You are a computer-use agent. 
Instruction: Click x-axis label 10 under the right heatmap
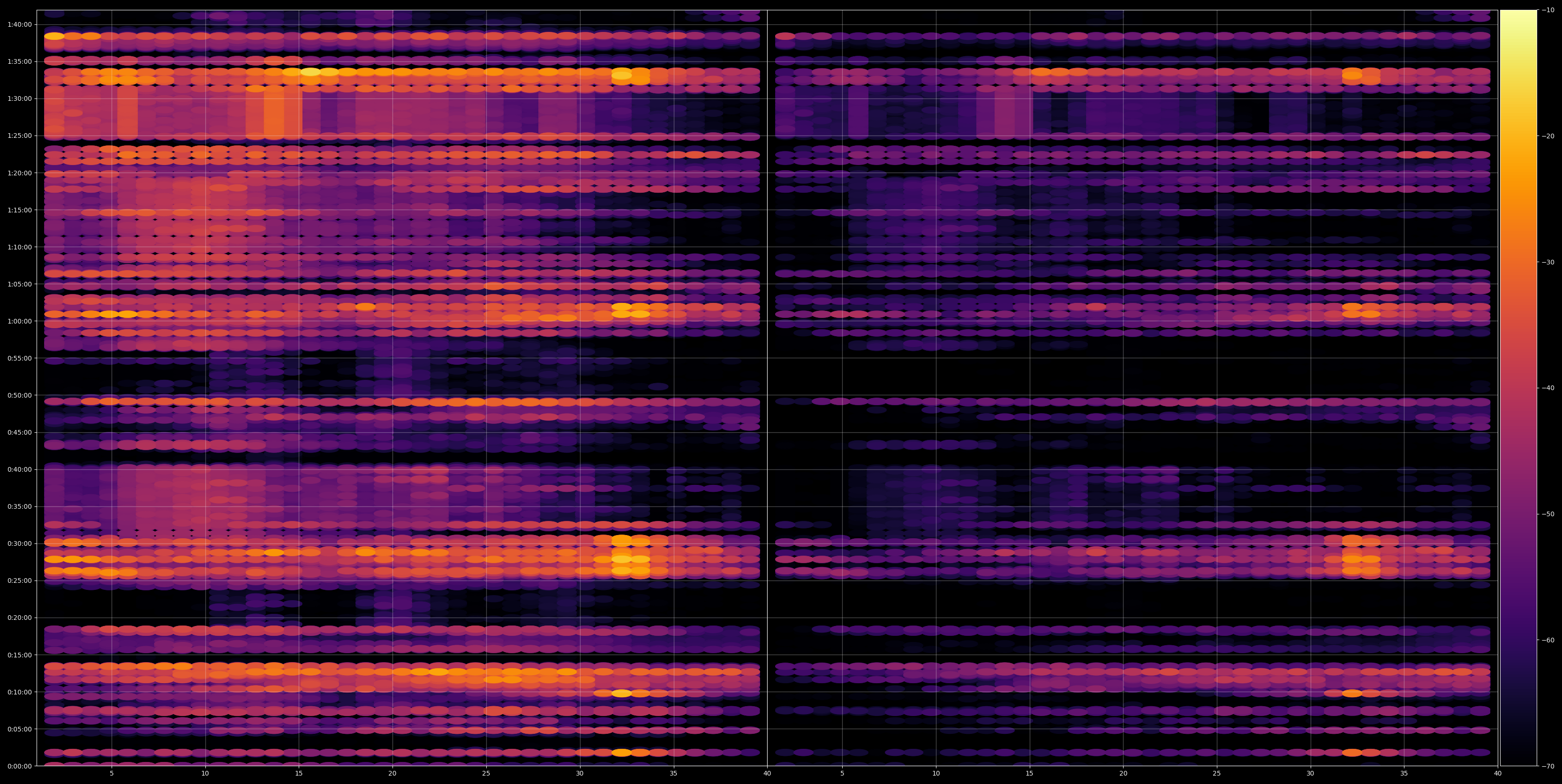(936, 774)
